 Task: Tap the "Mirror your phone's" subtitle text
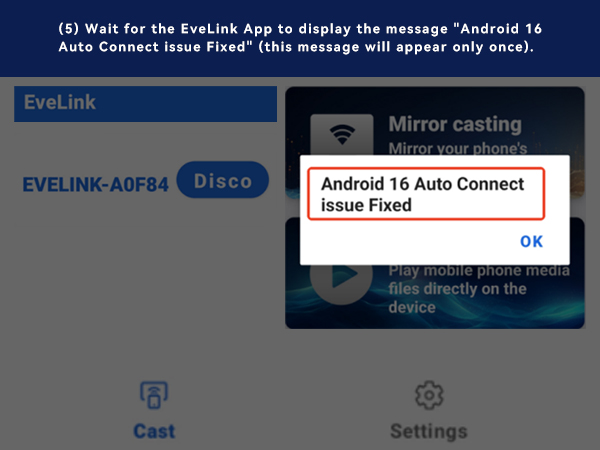pyautogui.click(x=458, y=148)
